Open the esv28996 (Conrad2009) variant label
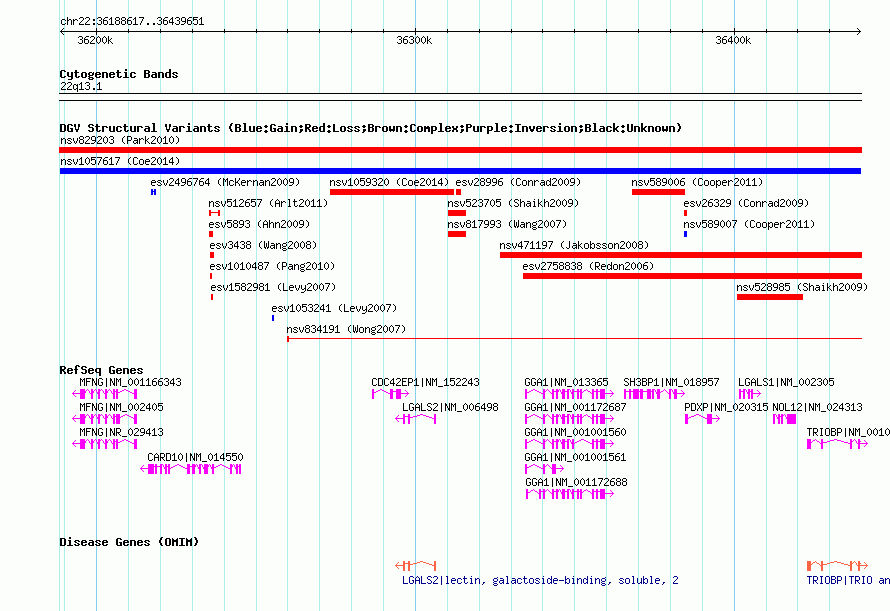The image size is (890, 611). 518,182
